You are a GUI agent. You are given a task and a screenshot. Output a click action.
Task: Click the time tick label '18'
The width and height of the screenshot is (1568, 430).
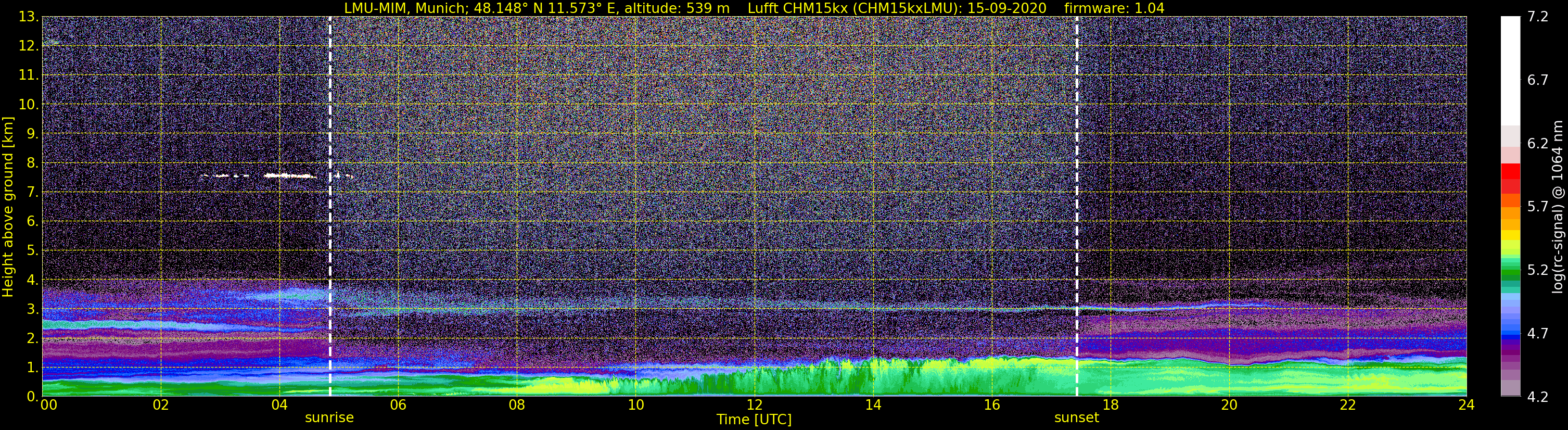pos(1110,405)
